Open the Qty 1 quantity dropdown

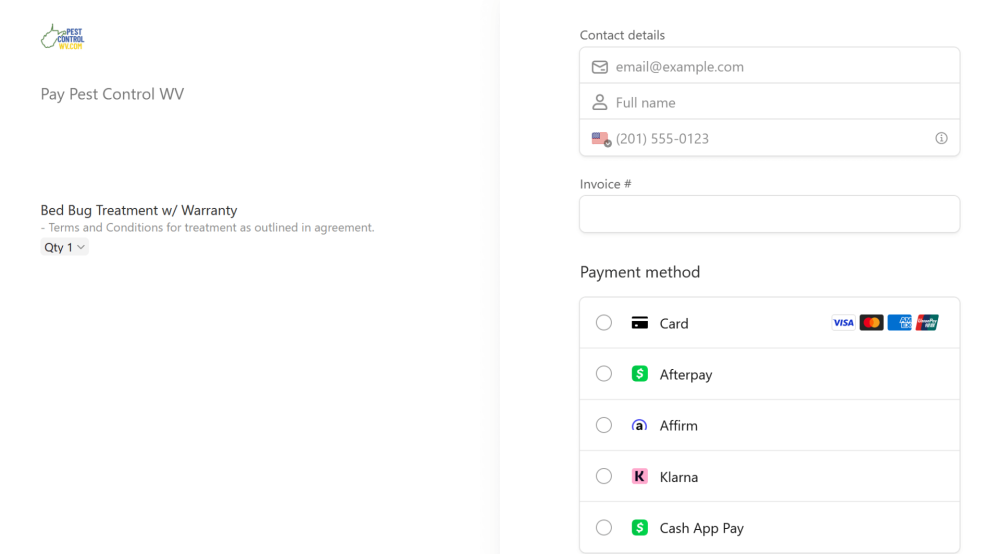click(64, 247)
